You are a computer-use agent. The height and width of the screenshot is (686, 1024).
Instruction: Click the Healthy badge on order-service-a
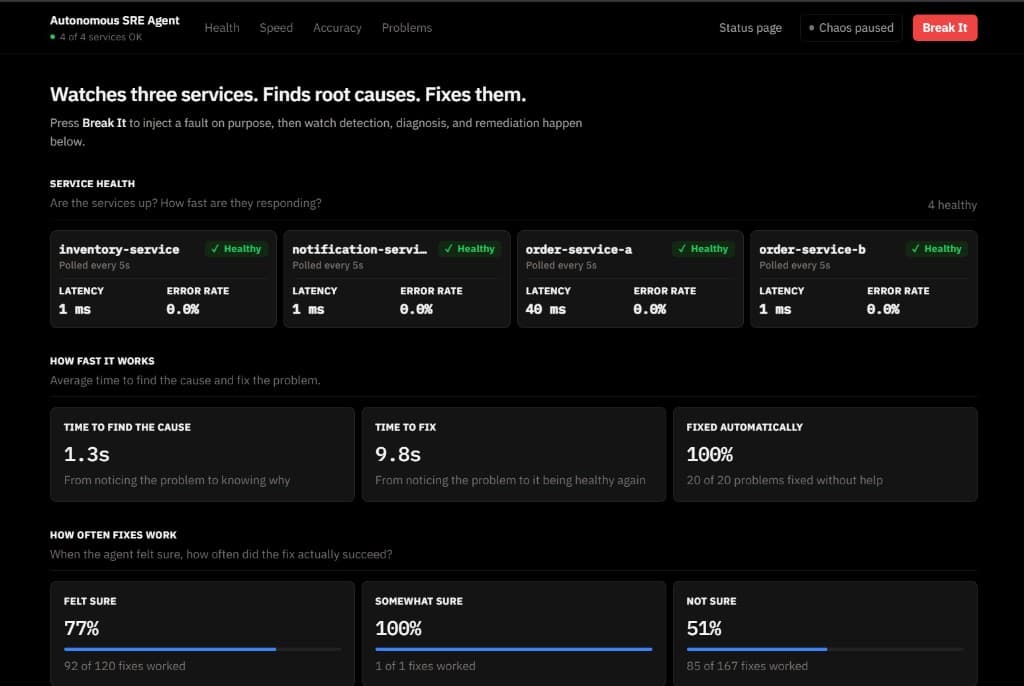(703, 249)
